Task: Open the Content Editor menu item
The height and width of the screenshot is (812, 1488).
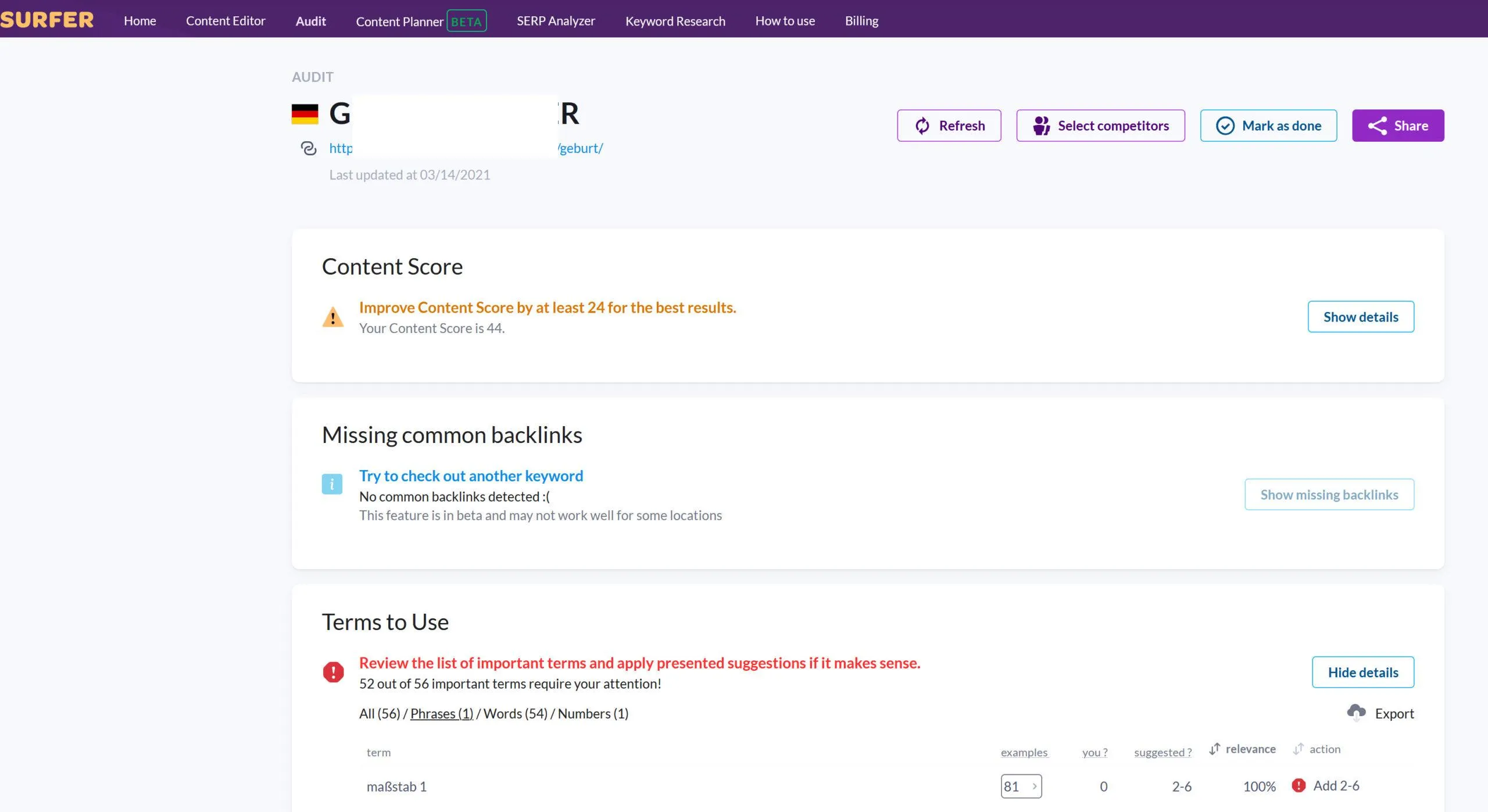Action: [226, 21]
